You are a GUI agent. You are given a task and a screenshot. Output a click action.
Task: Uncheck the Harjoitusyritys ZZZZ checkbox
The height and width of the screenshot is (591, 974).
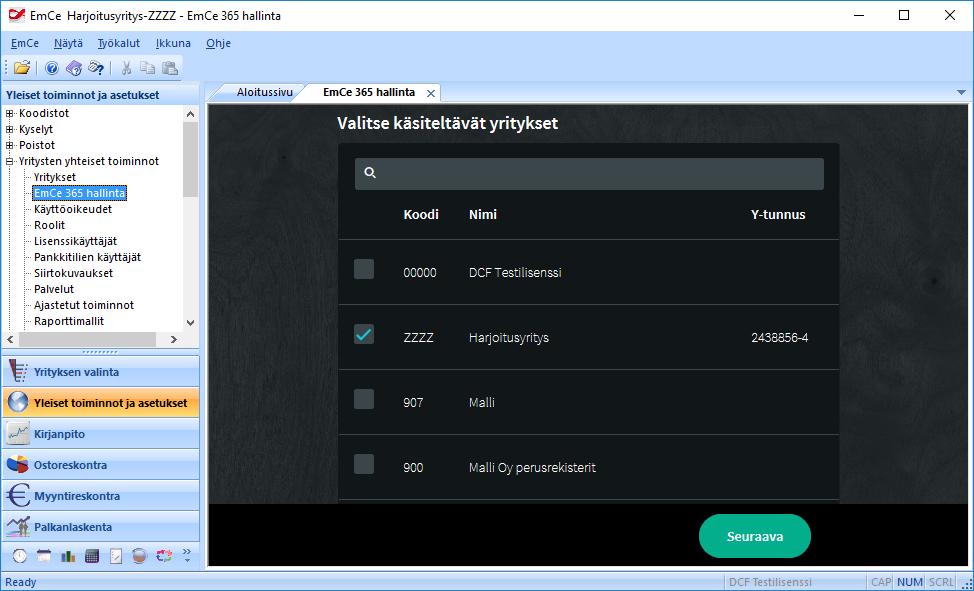tap(364, 334)
